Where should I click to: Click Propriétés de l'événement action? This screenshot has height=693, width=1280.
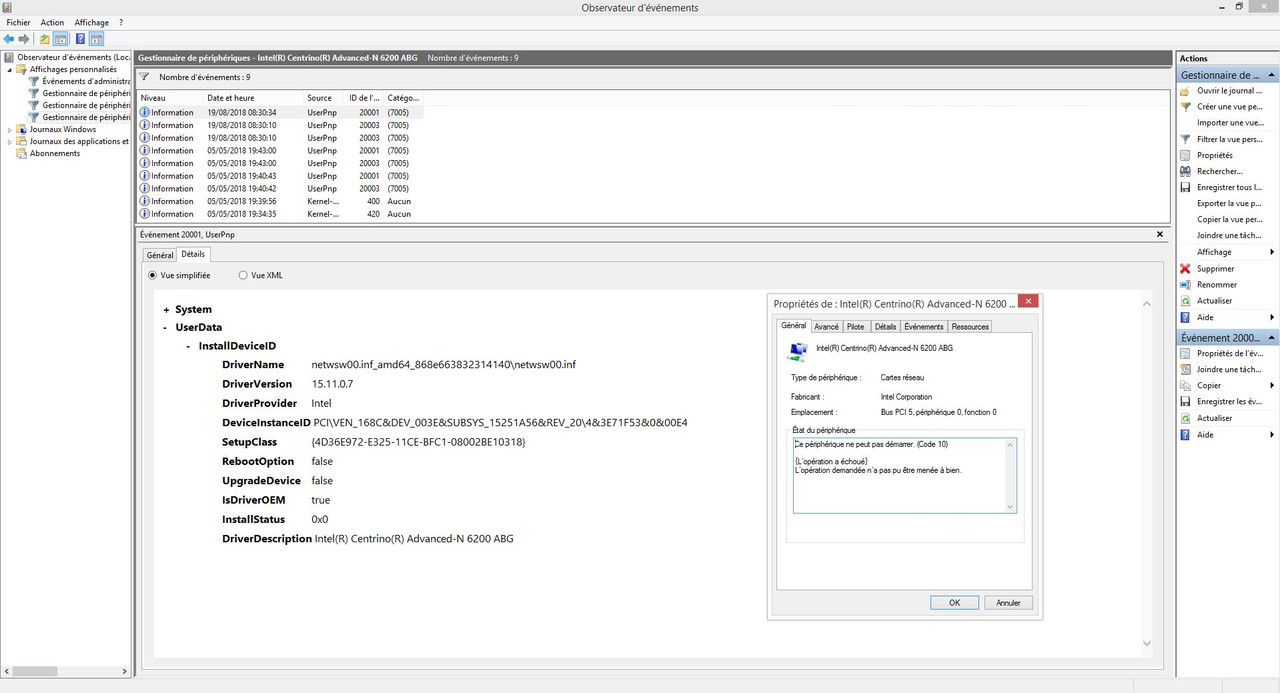click(x=1227, y=353)
